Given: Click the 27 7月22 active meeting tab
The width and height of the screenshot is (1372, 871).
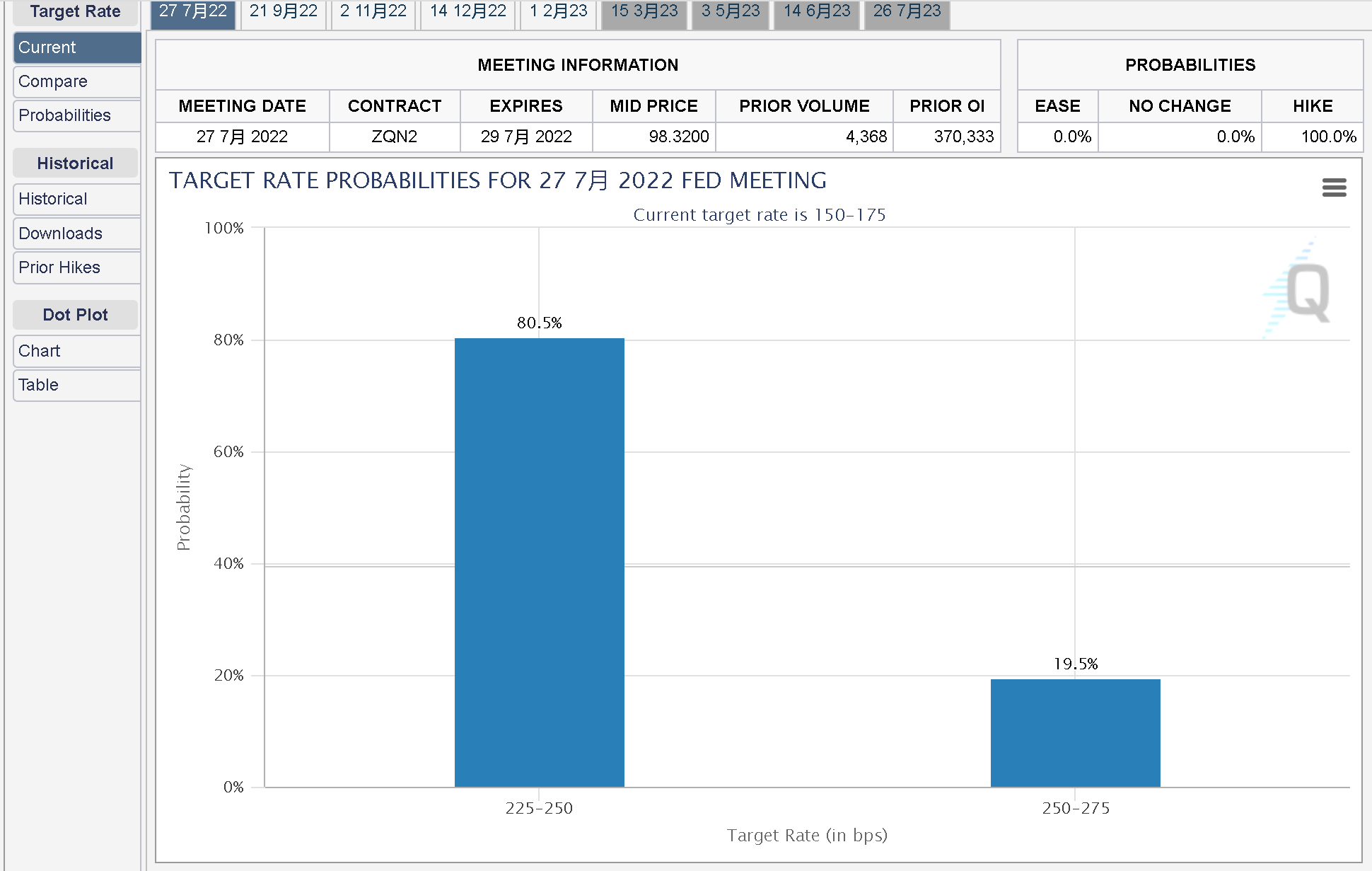Looking at the screenshot, I should (x=193, y=13).
